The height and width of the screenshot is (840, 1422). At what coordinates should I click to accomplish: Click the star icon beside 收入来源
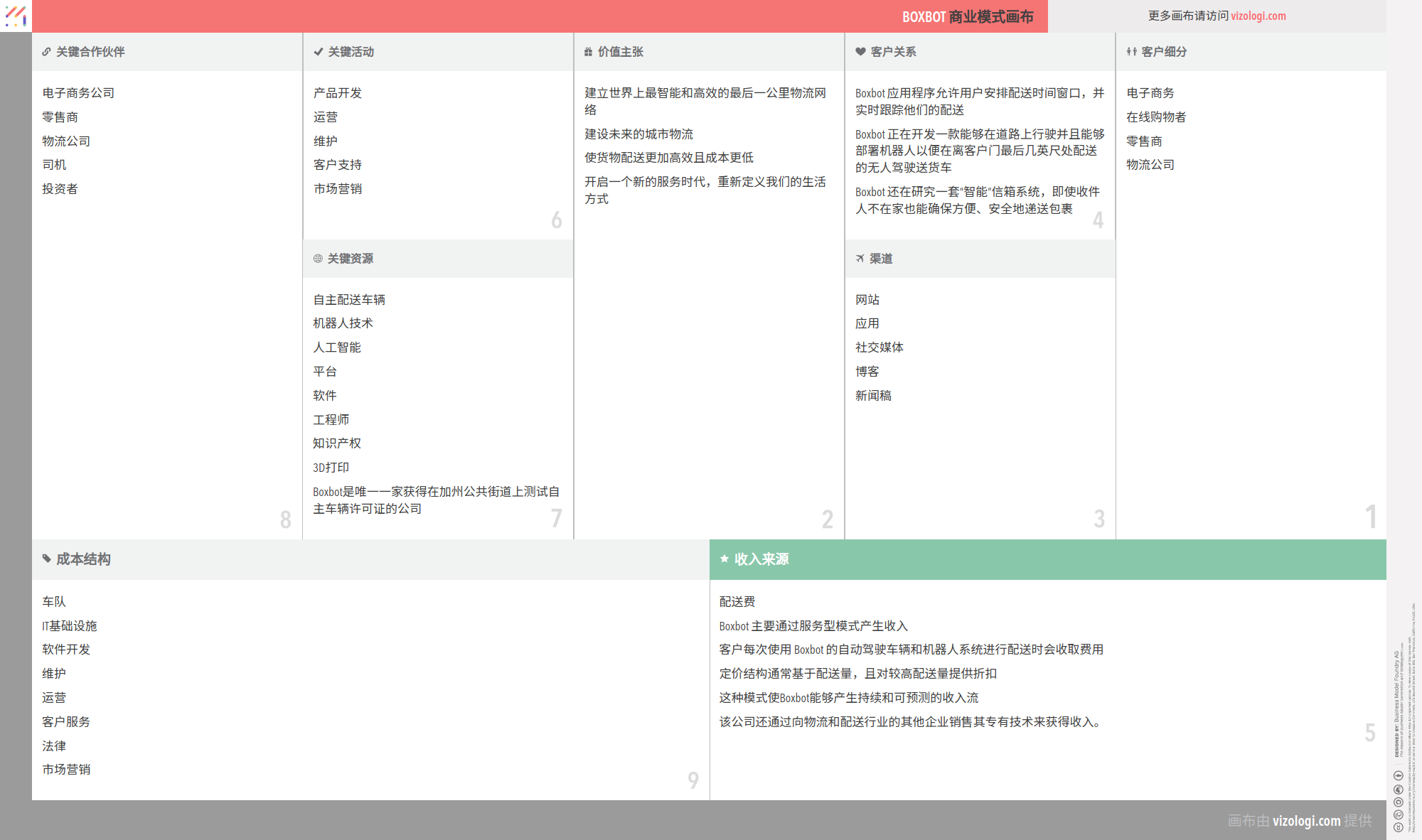pos(724,559)
